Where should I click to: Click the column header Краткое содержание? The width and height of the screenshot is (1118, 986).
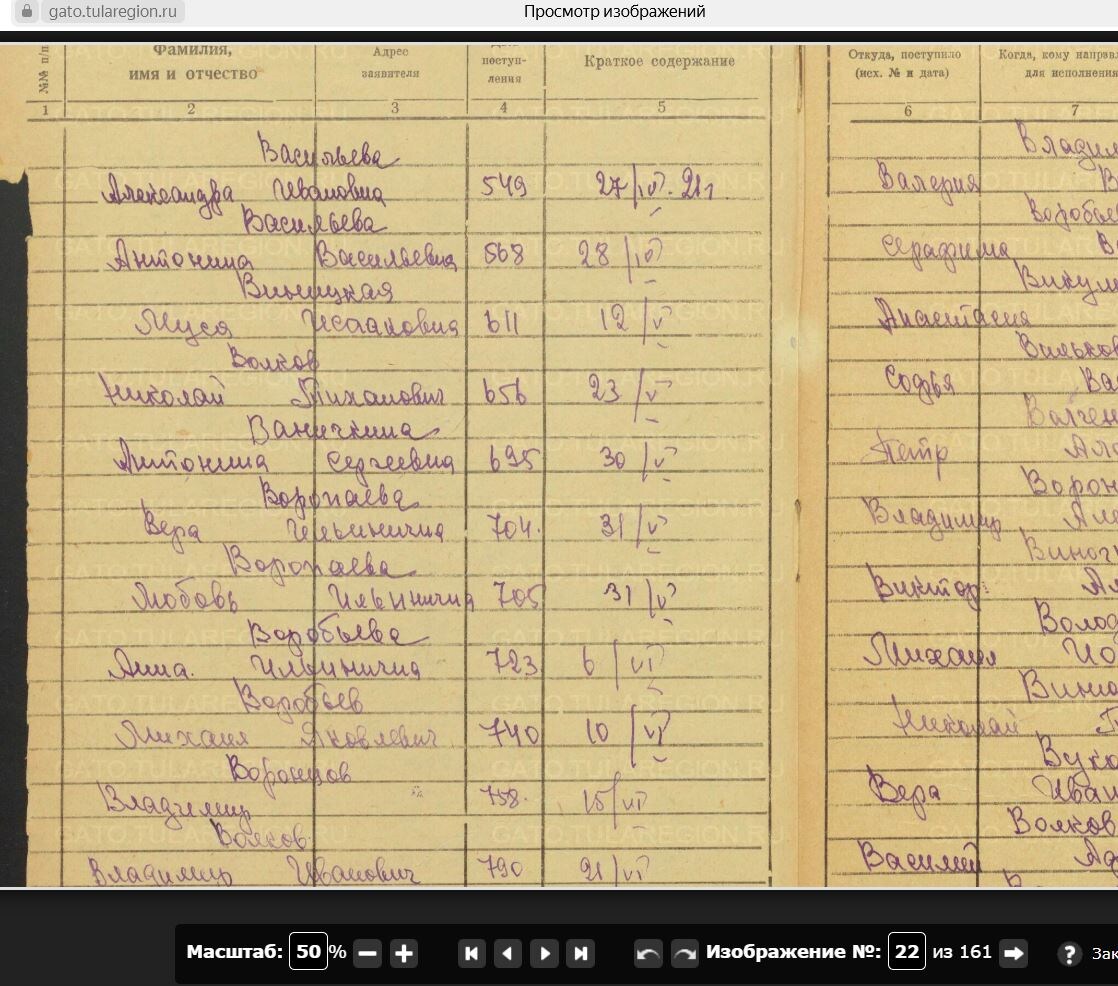click(660, 61)
